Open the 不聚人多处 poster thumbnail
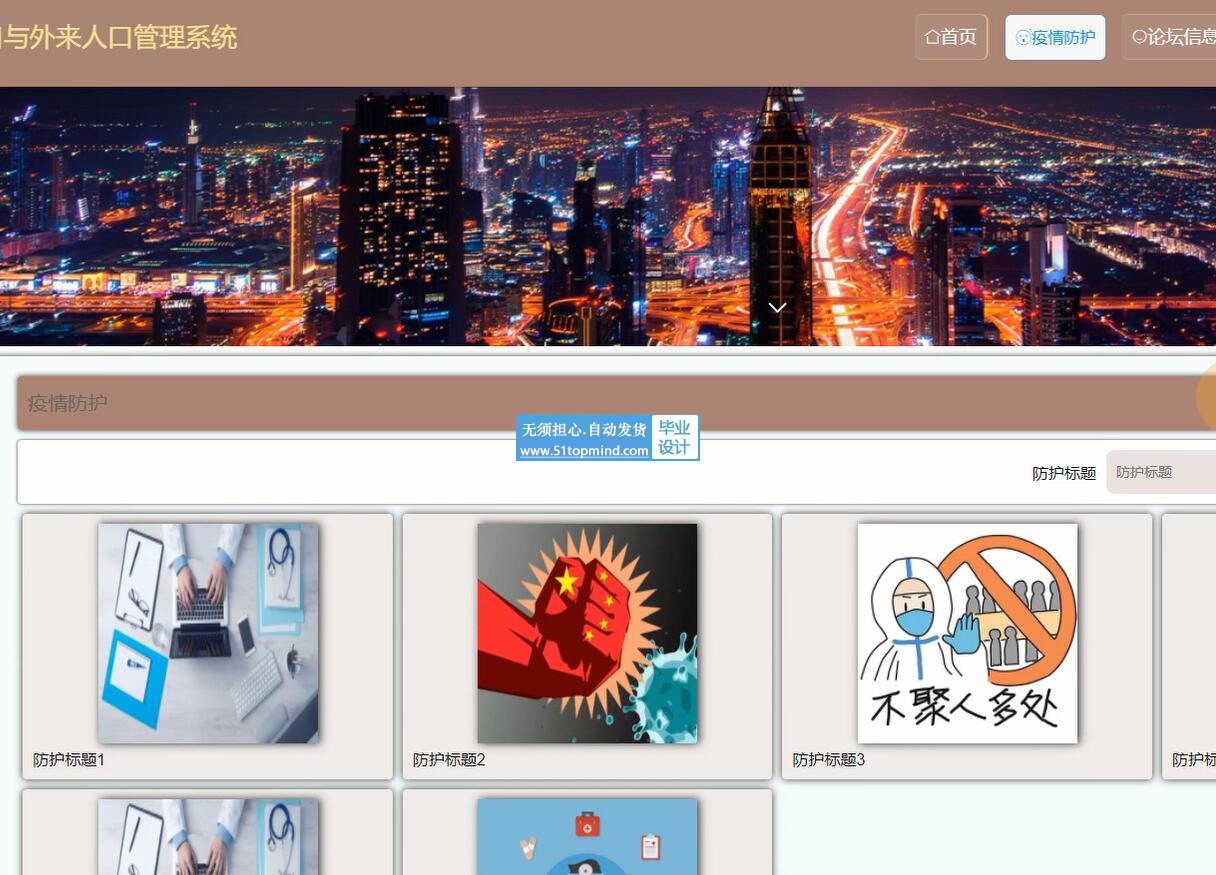1216x875 pixels. click(967, 633)
